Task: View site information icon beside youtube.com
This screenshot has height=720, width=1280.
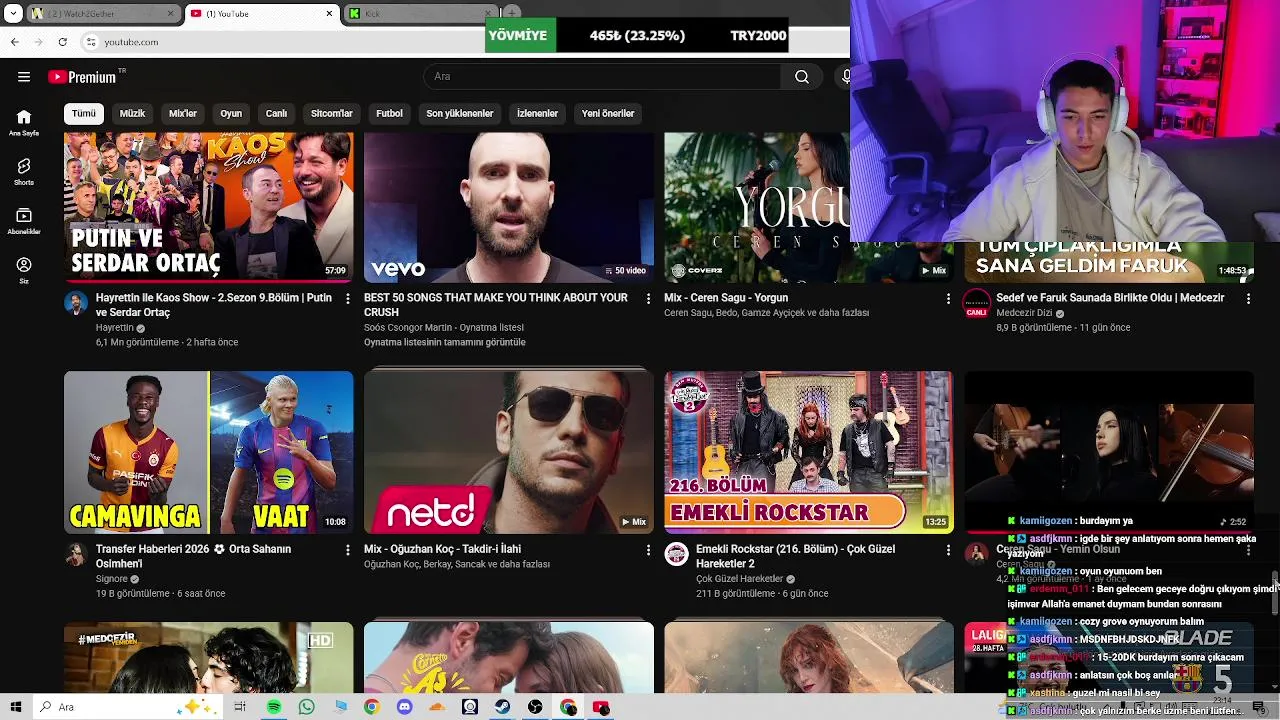Action: 91,42
